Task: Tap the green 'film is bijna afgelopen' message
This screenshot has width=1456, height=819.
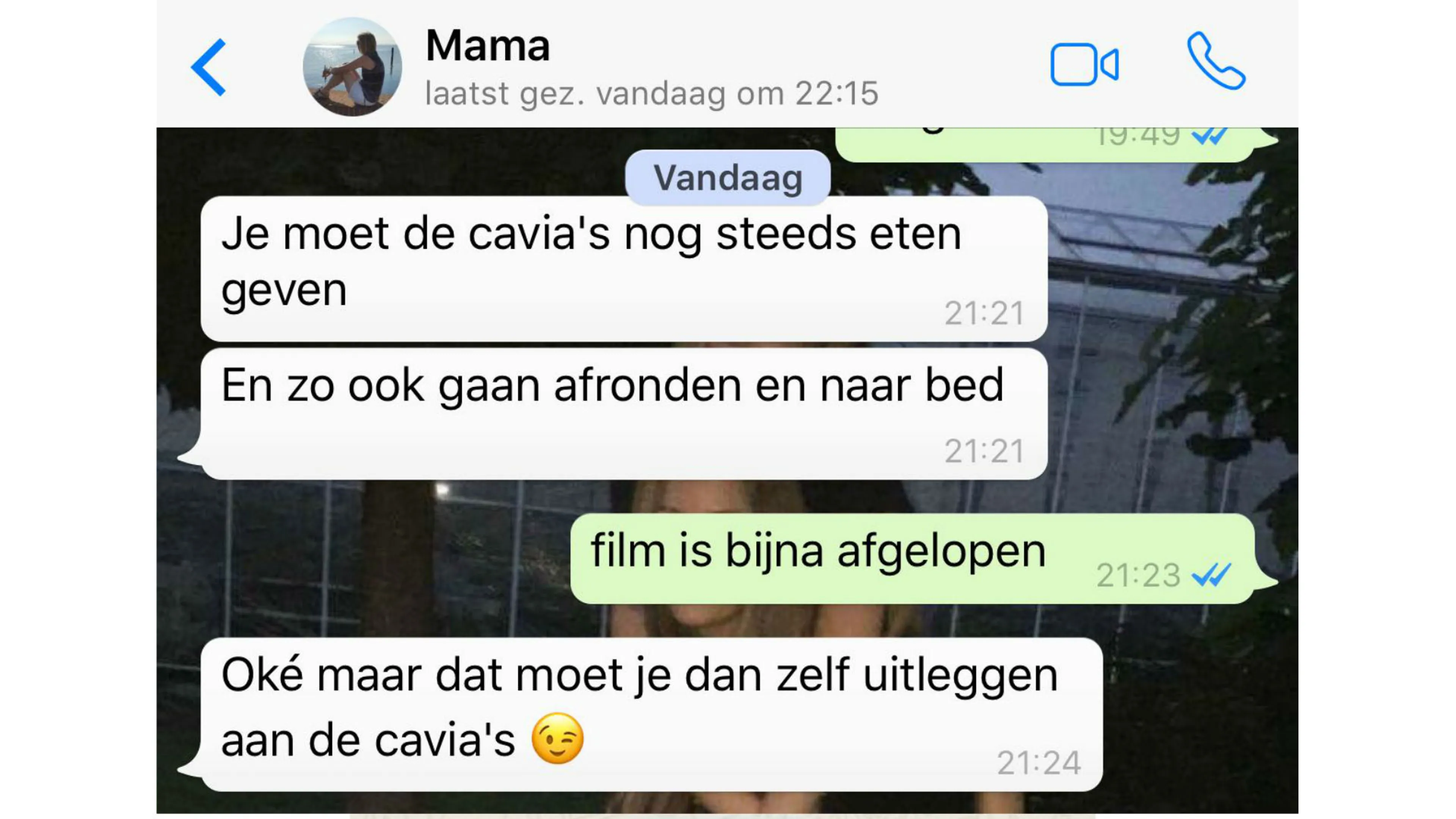Action: tap(913, 559)
